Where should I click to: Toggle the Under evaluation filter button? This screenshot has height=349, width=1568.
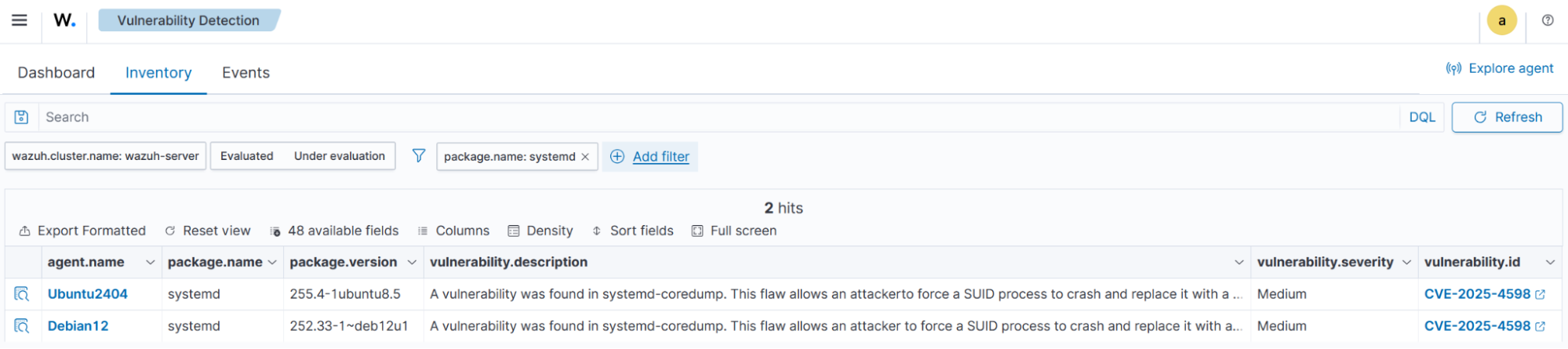point(339,156)
